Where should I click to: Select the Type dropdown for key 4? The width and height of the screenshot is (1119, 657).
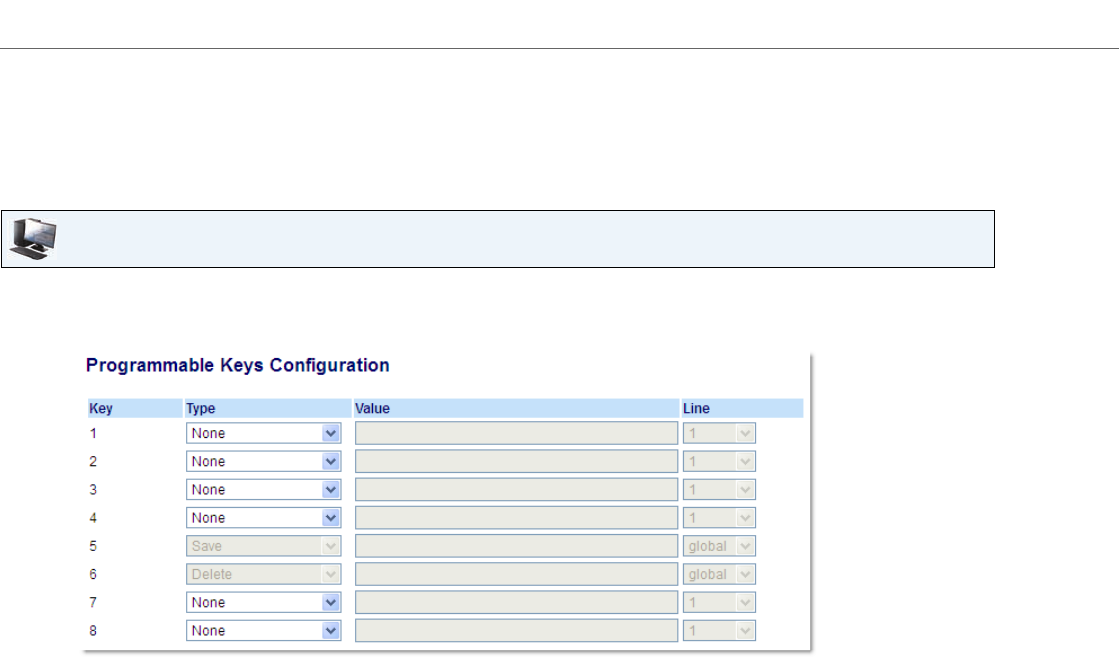[264, 518]
